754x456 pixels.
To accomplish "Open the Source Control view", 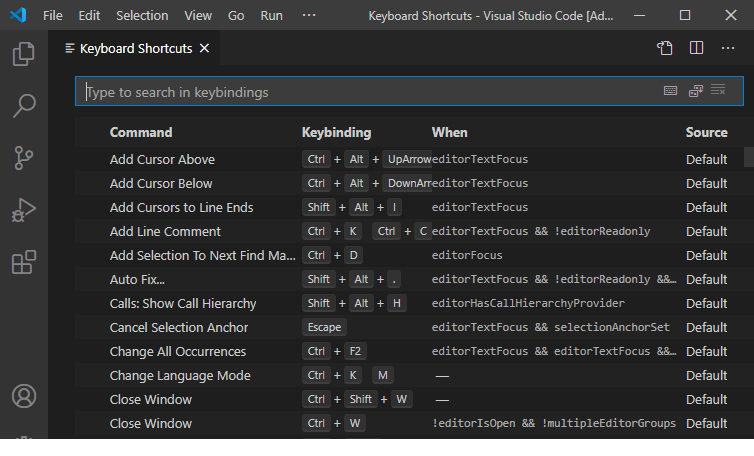I will [24, 158].
